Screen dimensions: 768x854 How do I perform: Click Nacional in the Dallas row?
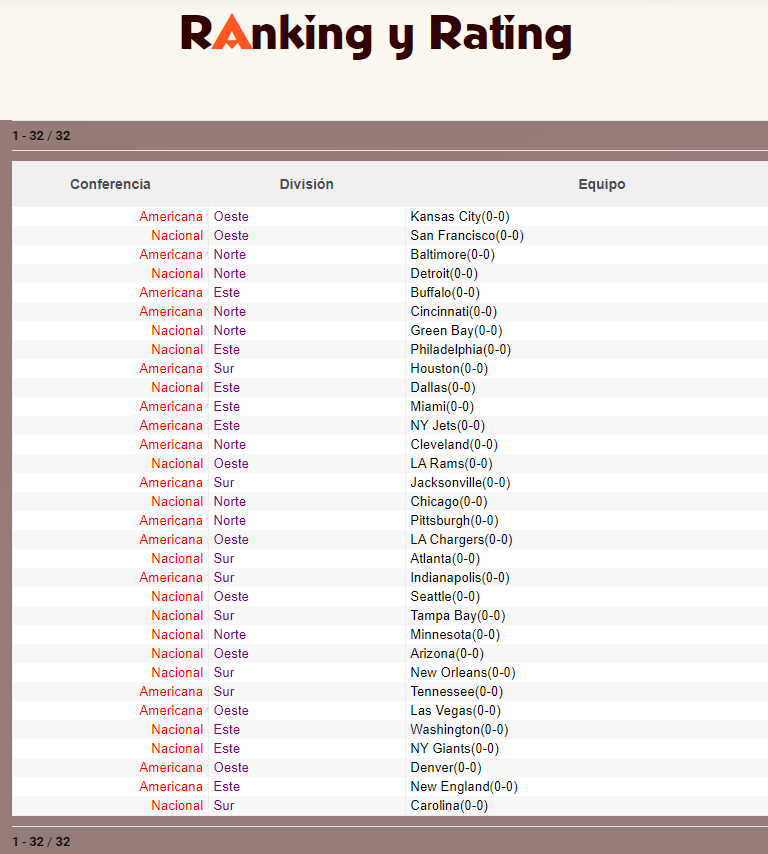(x=177, y=387)
